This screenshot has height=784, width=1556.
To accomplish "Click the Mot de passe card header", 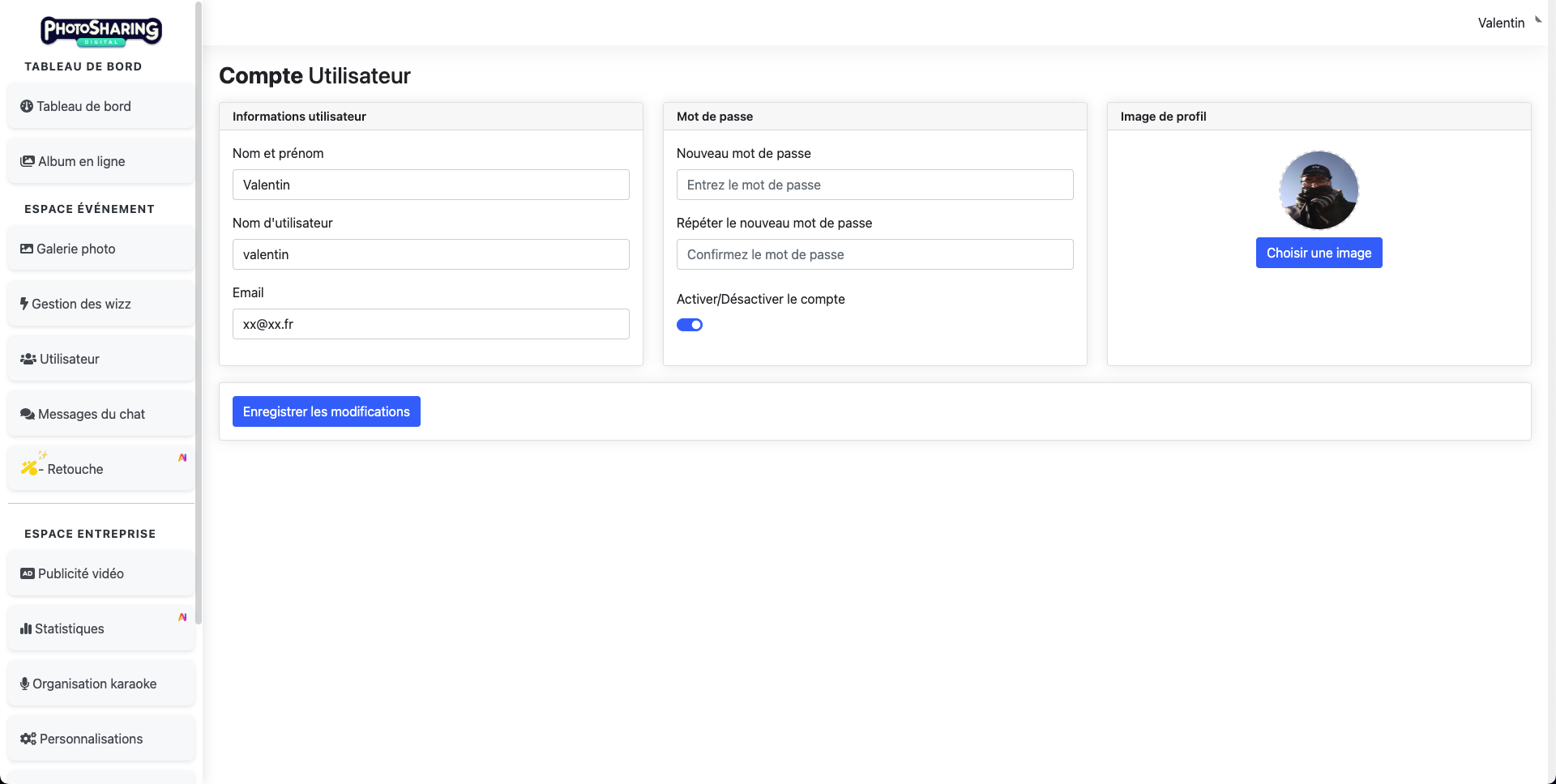I will [x=875, y=117].
